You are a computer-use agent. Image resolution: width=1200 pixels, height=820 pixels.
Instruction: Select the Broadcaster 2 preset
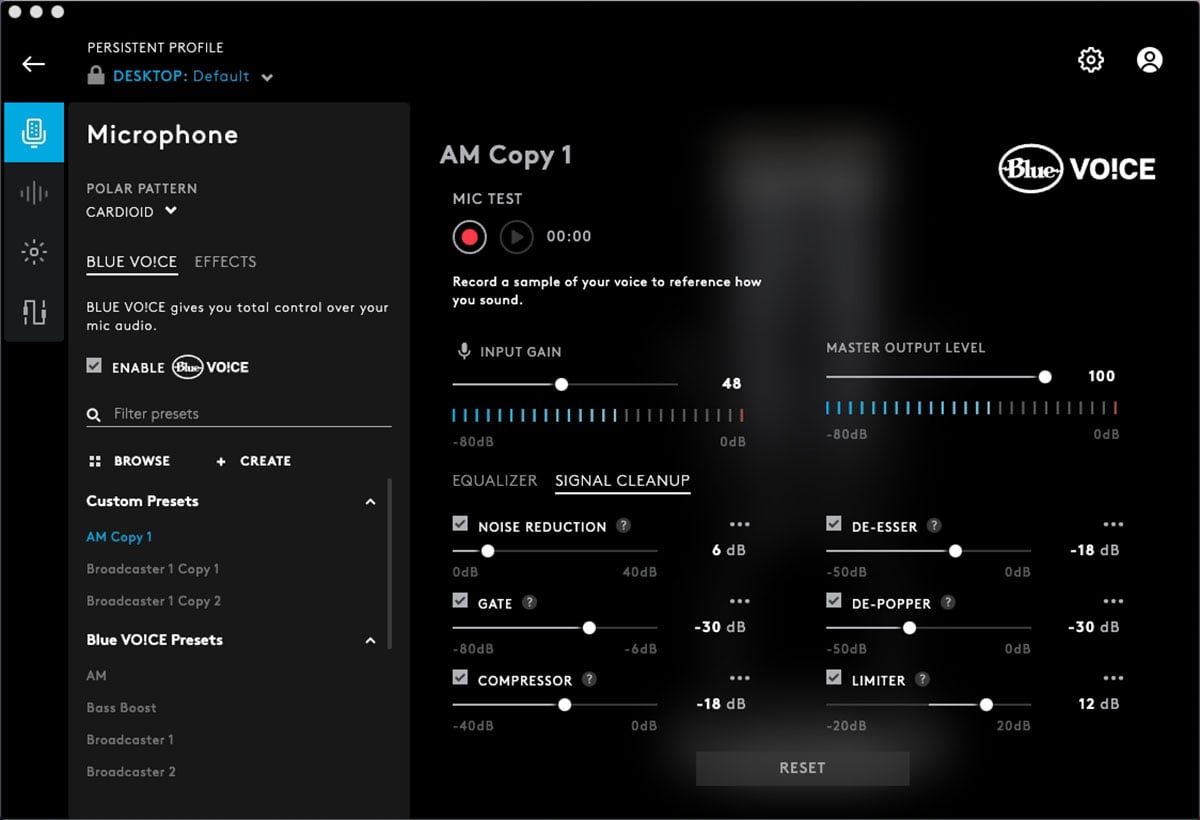131,772
